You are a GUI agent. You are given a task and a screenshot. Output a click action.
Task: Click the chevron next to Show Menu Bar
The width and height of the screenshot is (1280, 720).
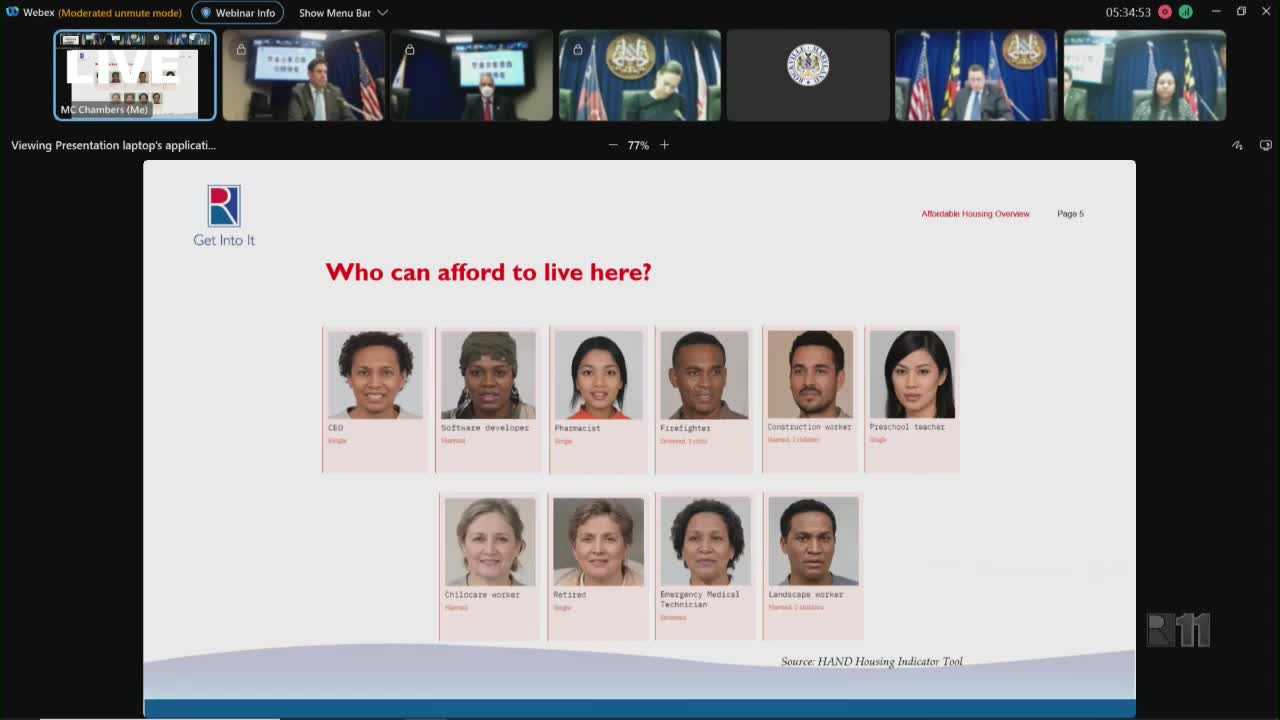coord(382,13)
